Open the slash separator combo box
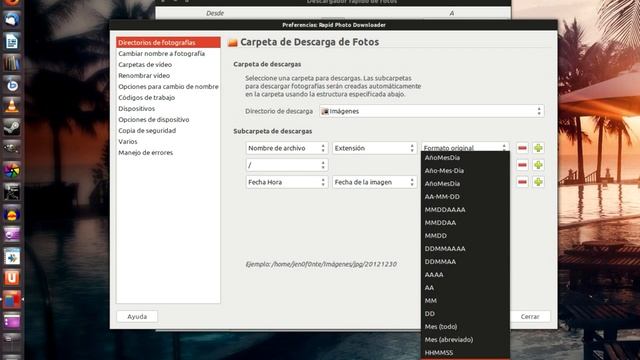Screen dimensions: 640x360 tap(286, 165)
